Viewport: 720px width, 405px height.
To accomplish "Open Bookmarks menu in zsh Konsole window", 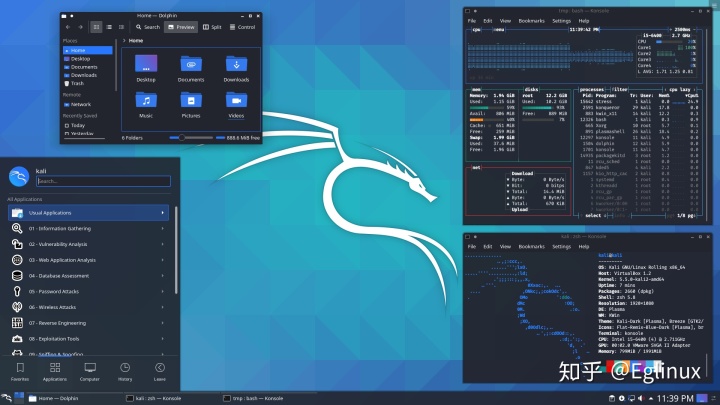I will [531, 247].
